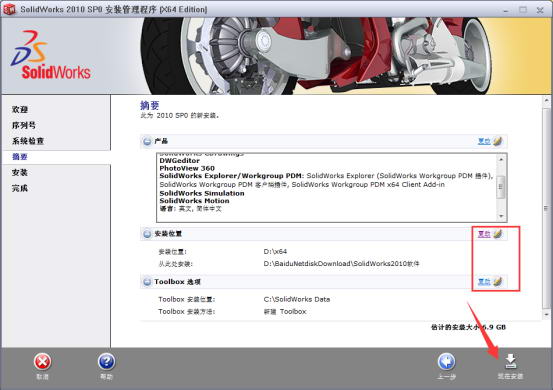Collapse the Products (产品) section
The image size is (553, 390).
[x=147, y=141]
